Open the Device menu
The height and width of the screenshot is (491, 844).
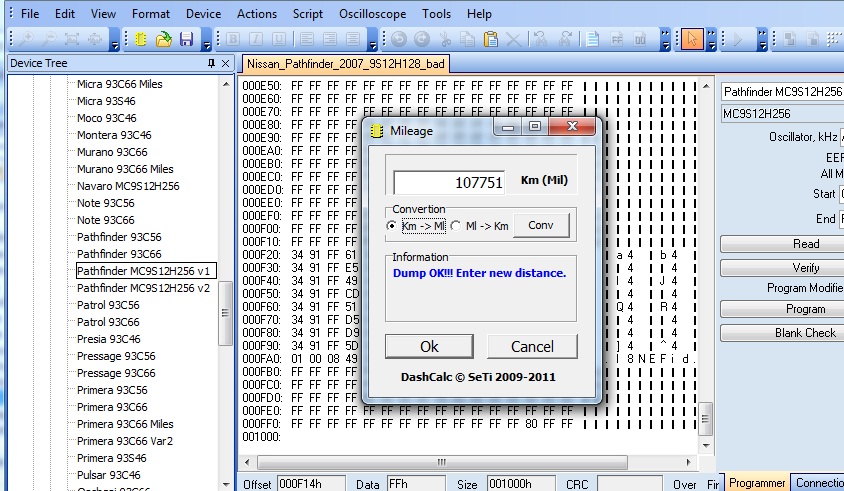tap(203, 14)
